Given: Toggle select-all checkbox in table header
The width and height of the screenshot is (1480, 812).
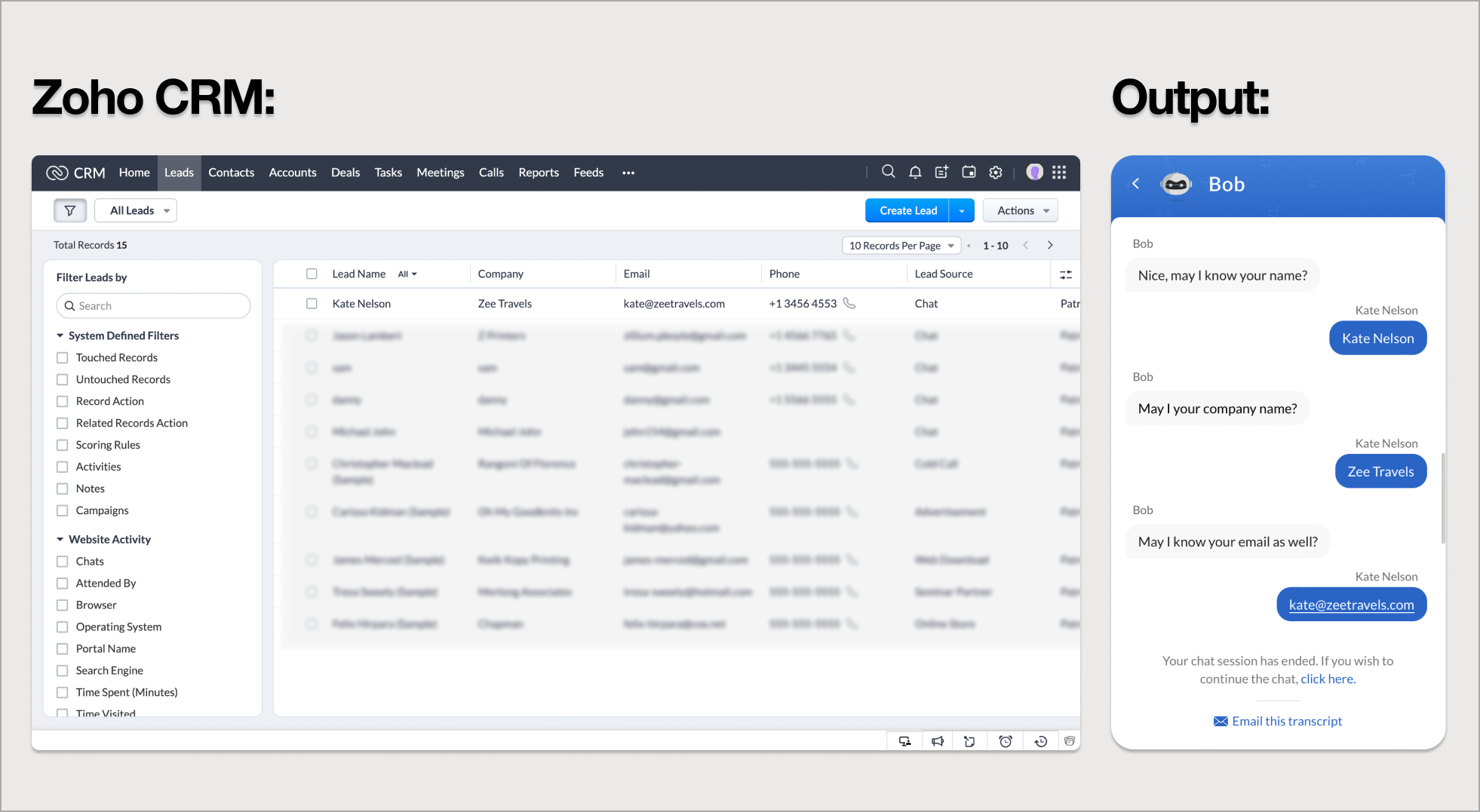Looking at the screenshot, I should click(x=312, y=274).
